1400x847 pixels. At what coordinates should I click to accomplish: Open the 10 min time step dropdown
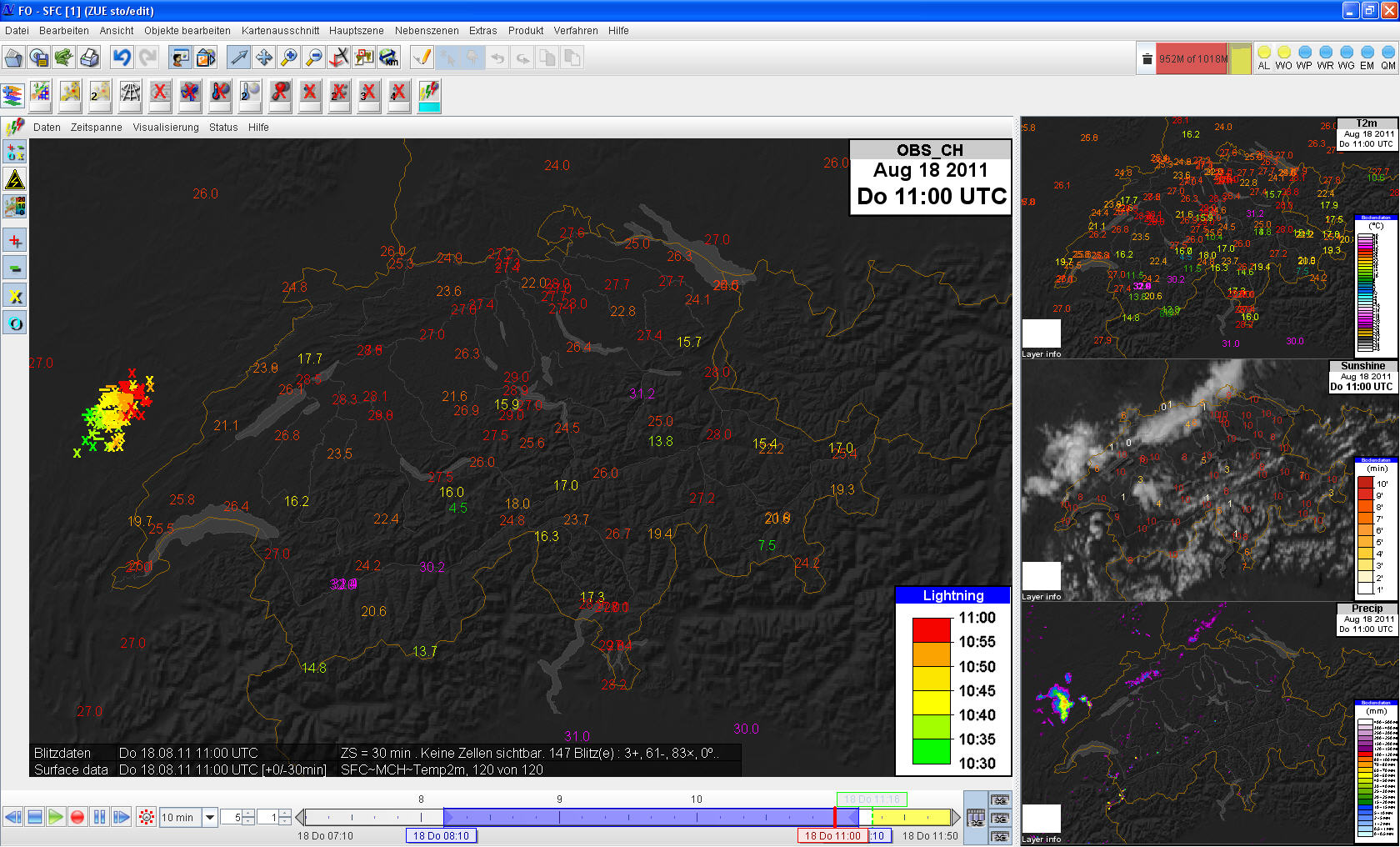click(210, 817)
